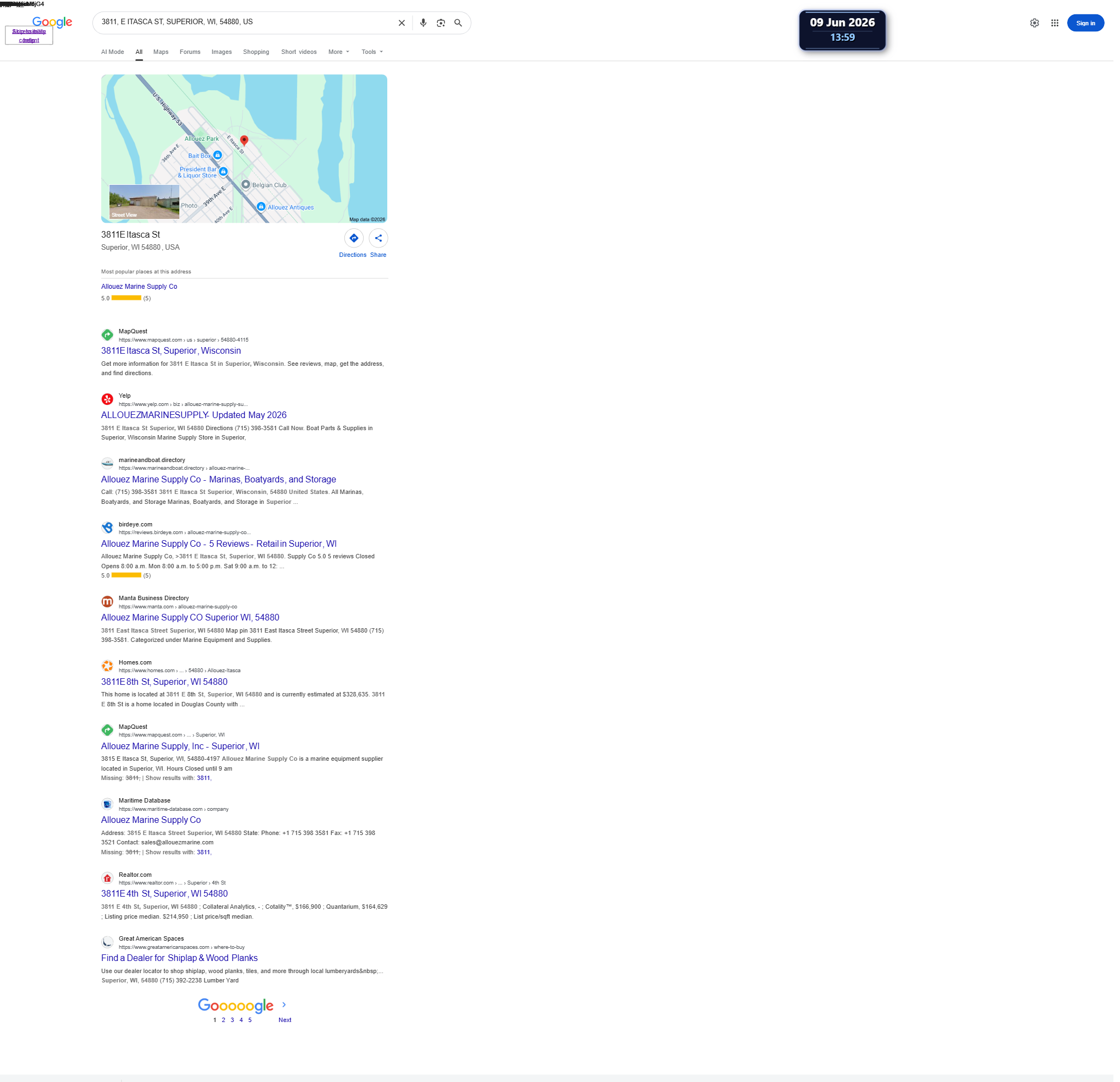Click the Allouez Park label on the map

click(202, 139)
